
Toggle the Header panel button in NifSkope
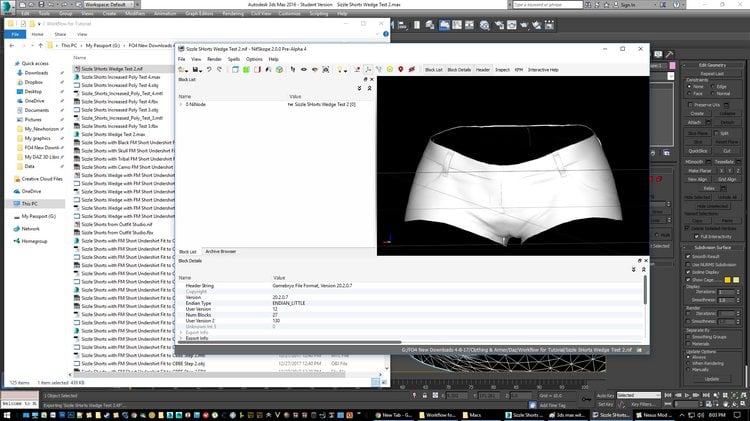click(x=483, y=70)
